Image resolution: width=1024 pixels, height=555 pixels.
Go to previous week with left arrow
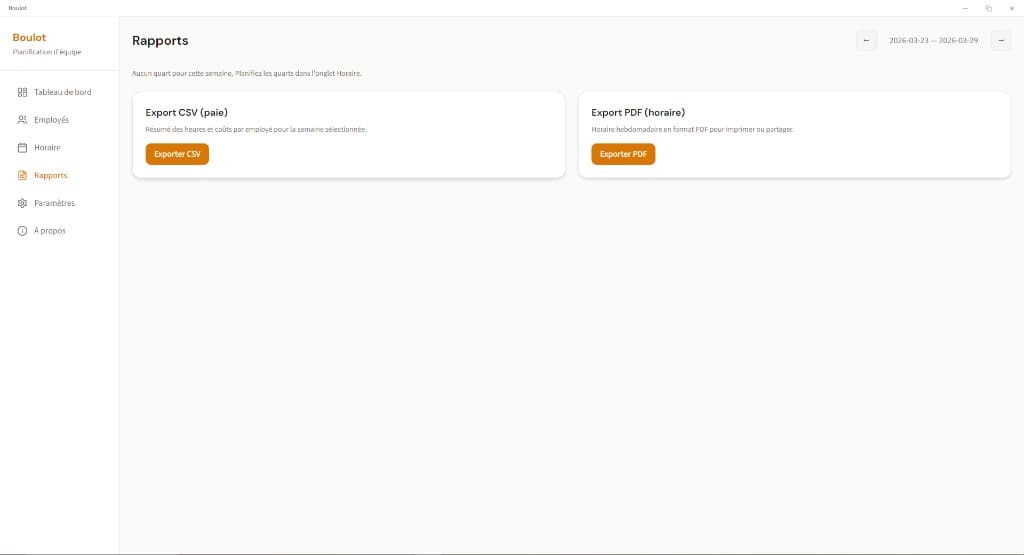(x=866, y=41)
